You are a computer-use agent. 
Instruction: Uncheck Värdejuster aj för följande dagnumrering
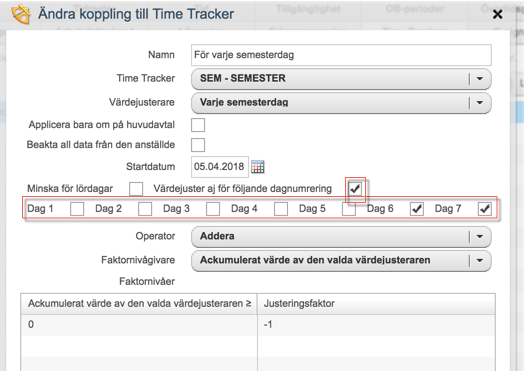(355, 189)
